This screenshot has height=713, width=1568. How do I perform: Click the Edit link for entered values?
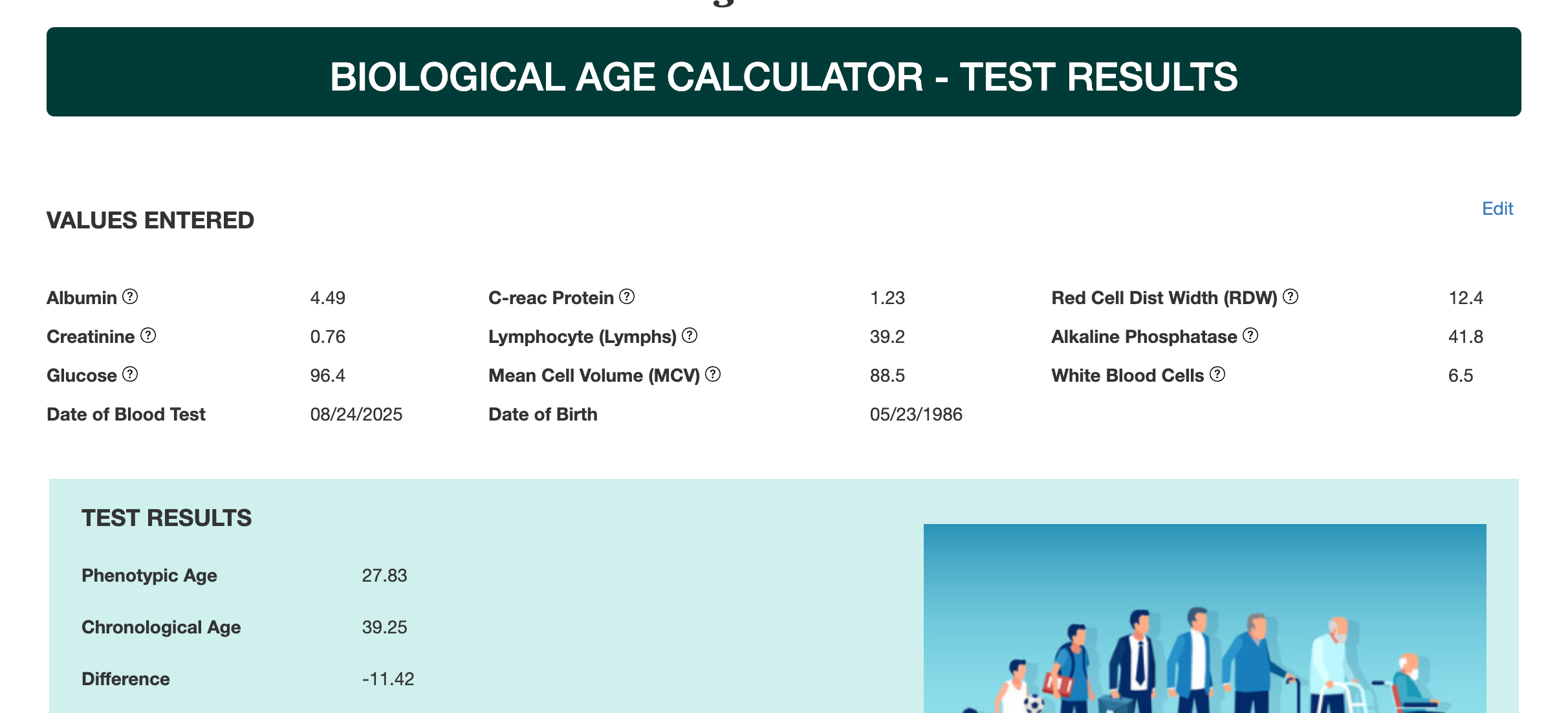(1497, 208)
